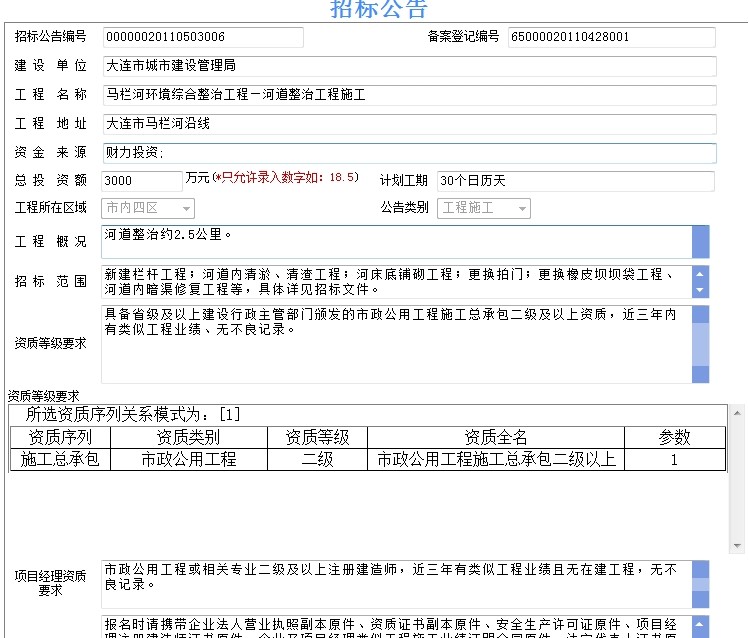Click the 资质全名 column header
Viewport: 749px width, 638px height.
click(x=496, y=437)
